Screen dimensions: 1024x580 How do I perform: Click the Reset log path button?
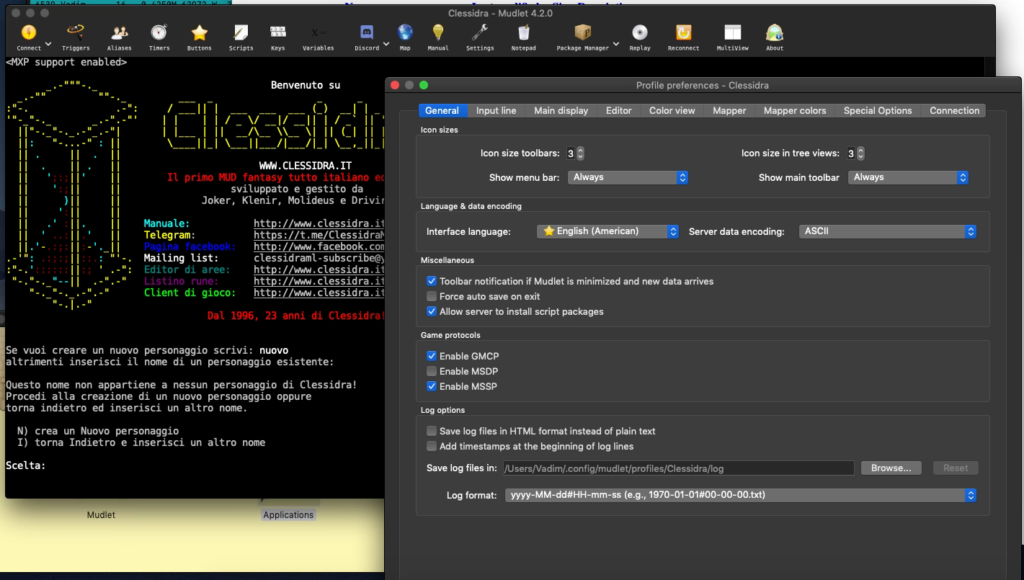pyautogui.click(x=955, y=468)
